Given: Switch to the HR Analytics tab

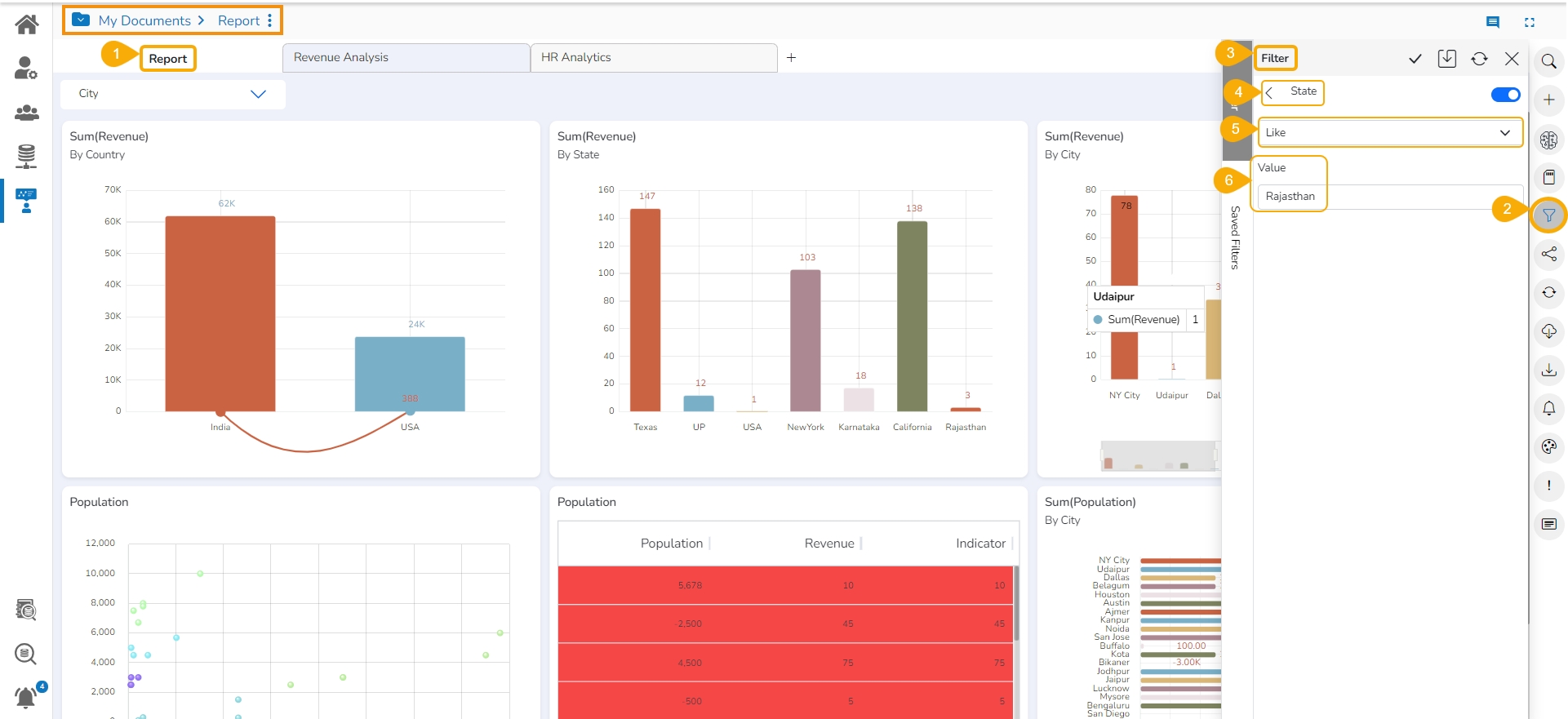Looking at the screenshot, I should pos(653,58).
